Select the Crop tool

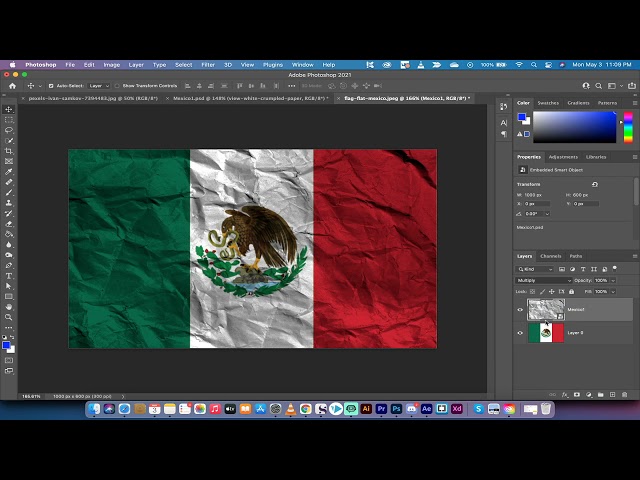pyautogui.click(x=9, y=151)
